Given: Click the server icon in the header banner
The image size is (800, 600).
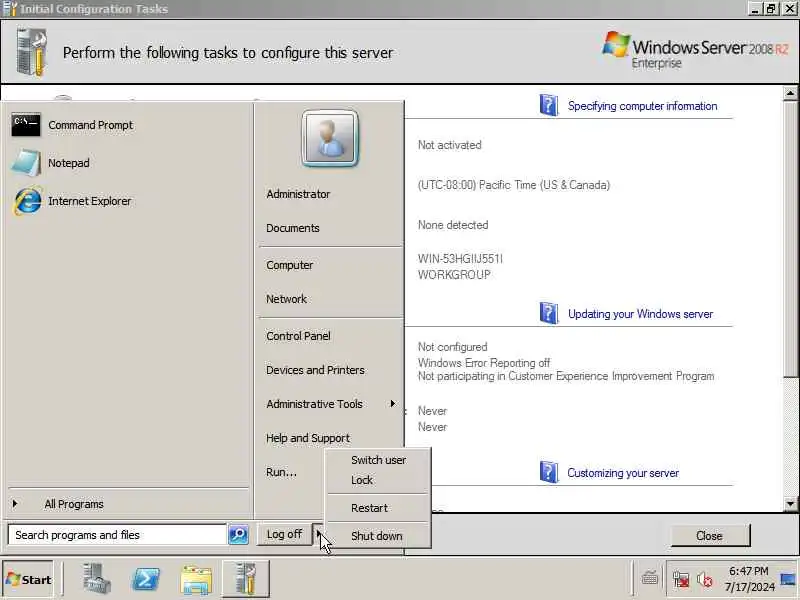Looking at the screenshot, I should point(32,52).
